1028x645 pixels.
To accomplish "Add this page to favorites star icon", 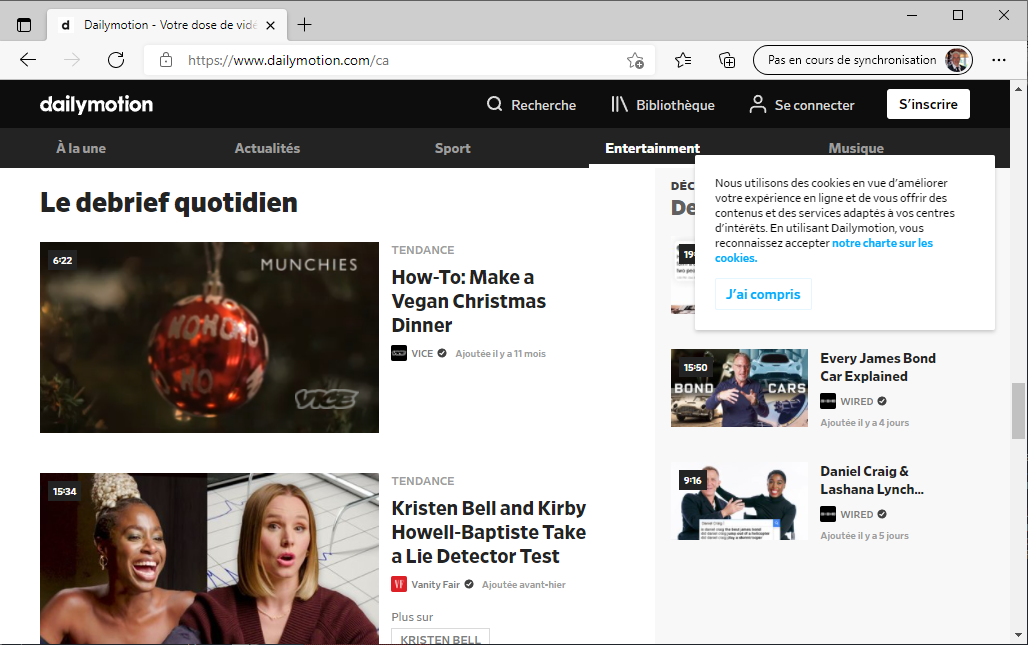I will click(x=635, y=60).
